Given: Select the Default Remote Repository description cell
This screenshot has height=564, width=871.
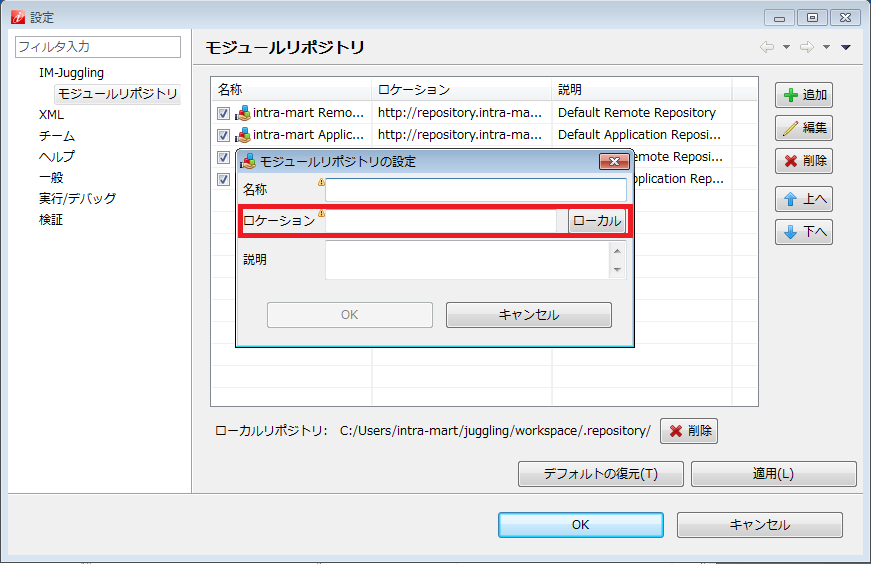Looking at the screenshot, I should (x=637, y=113).
